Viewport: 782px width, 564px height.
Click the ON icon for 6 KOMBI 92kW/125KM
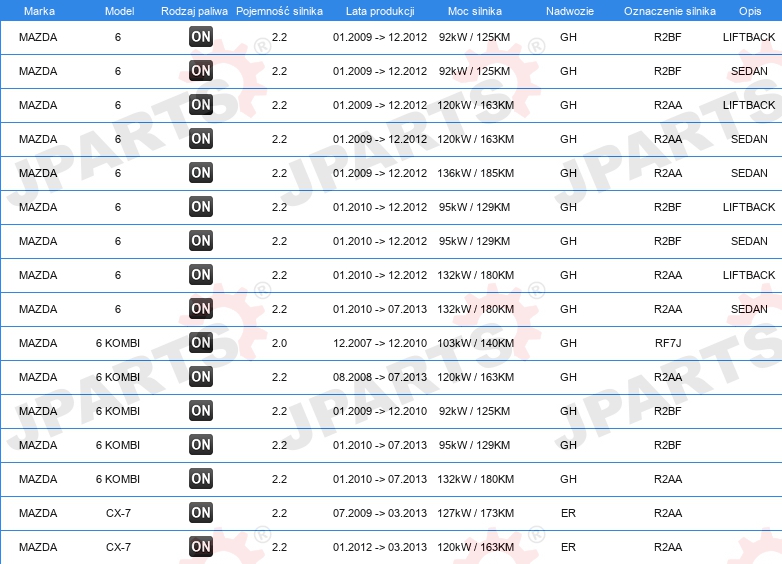click(x=201, y=410)
